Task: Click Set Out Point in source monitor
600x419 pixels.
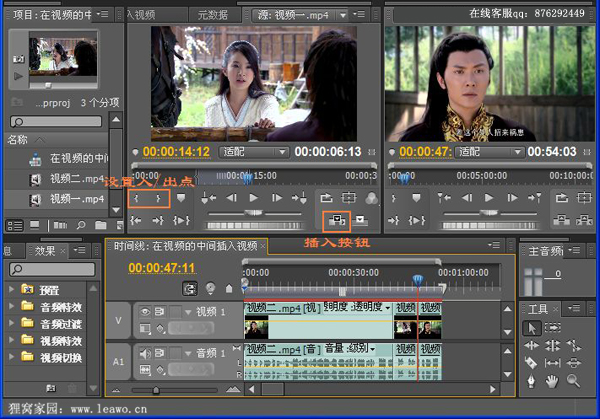Action: click(x=158, y=198)
